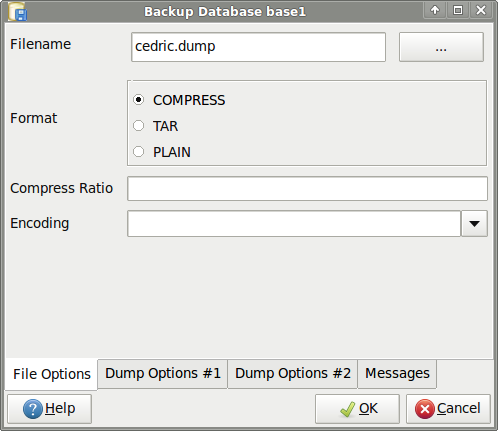
Task: Click the Backup Database base1 title bar
Action: coord(225,12)
